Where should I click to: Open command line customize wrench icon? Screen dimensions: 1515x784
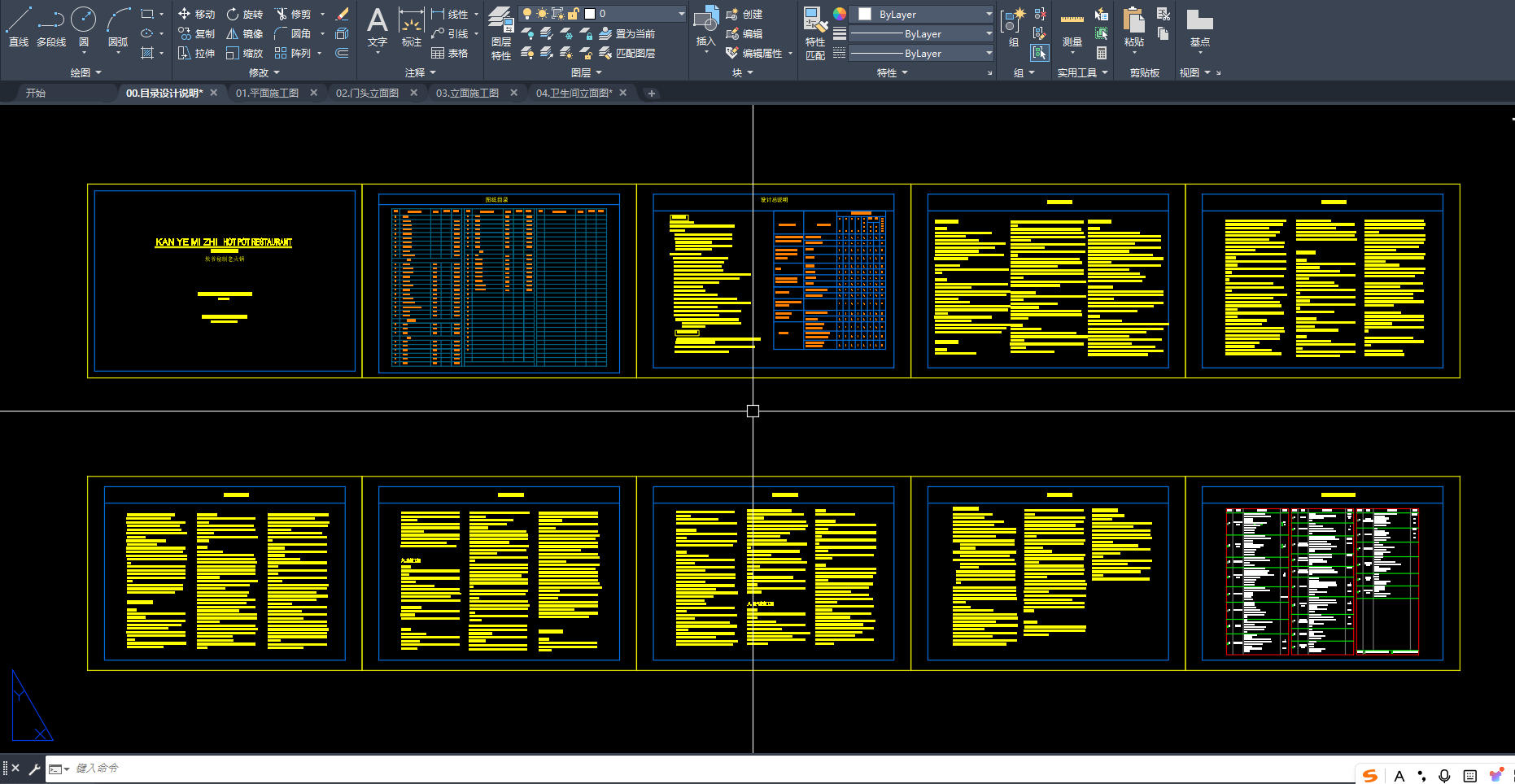click(34, 768)
